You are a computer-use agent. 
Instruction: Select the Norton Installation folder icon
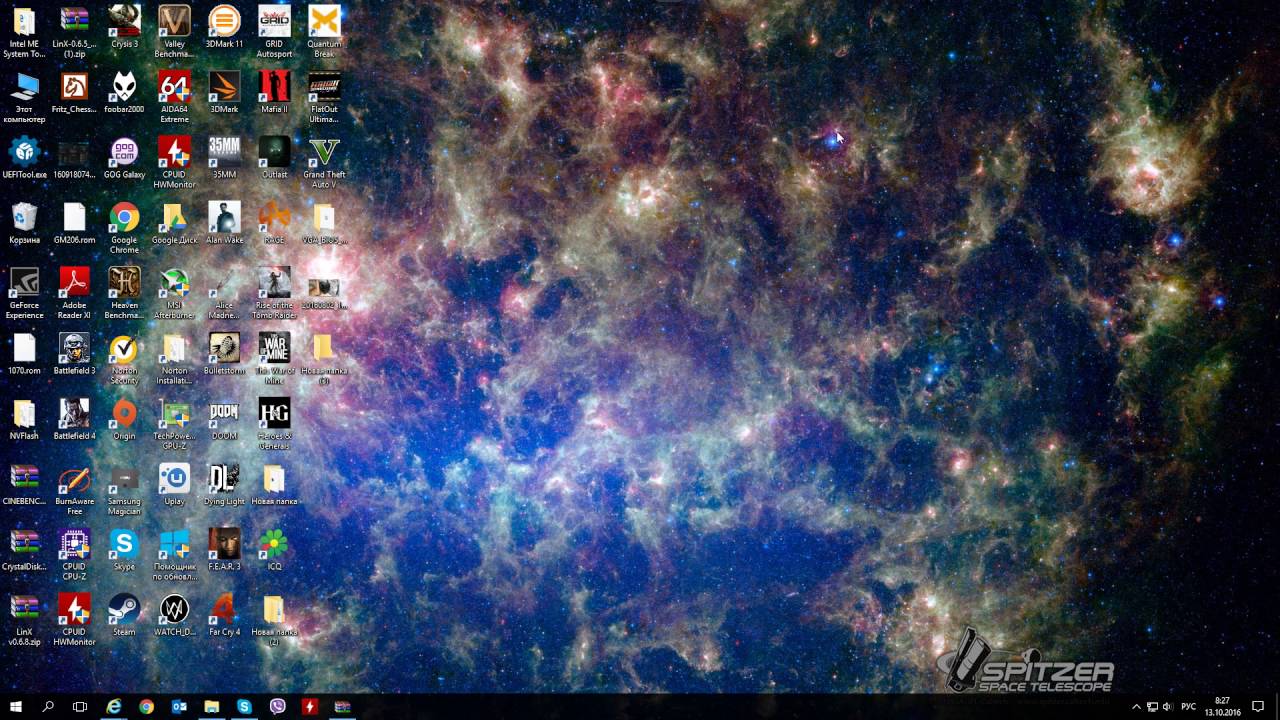[x=174, y=359]
